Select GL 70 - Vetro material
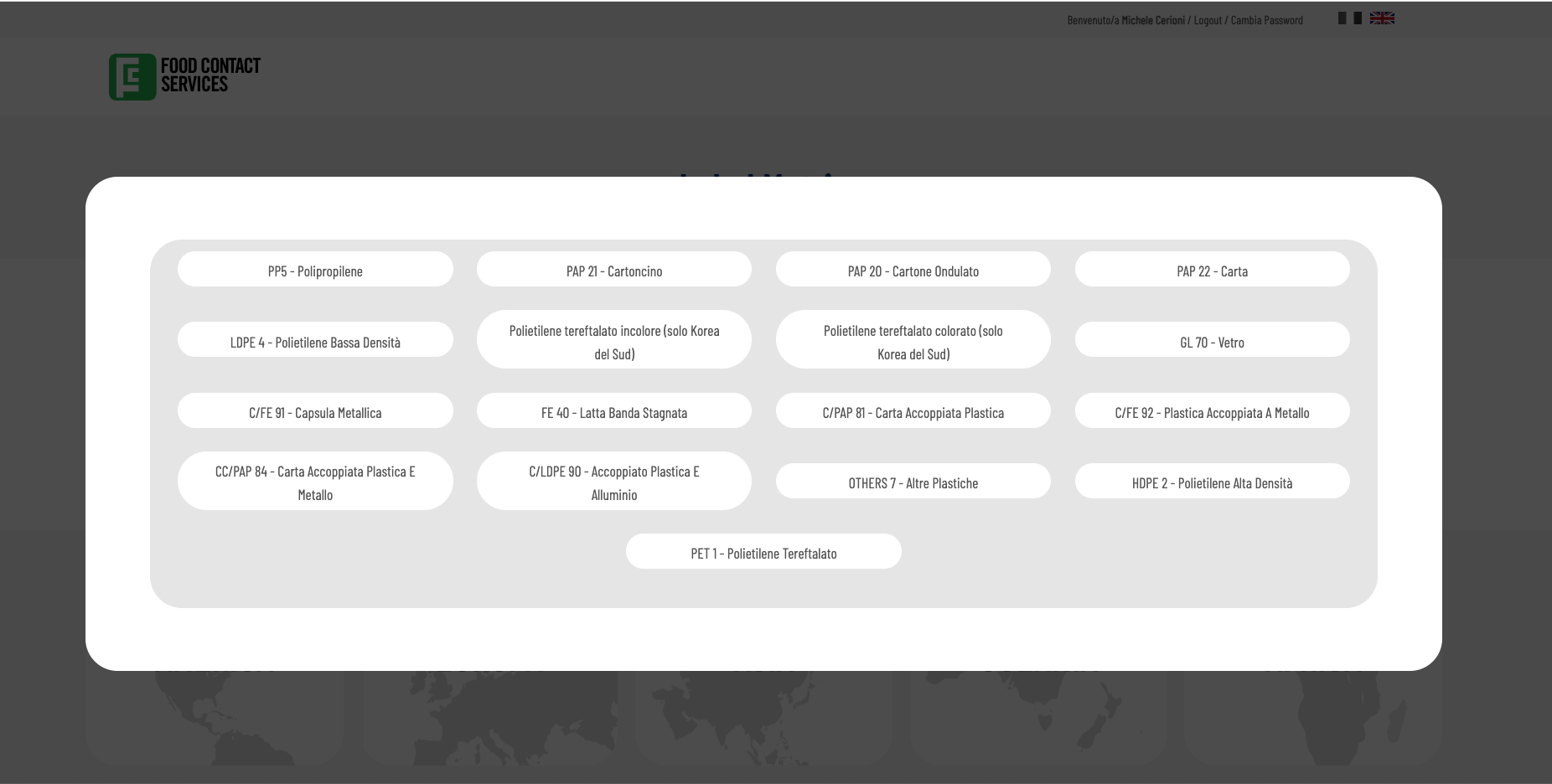Image resolution: width=1552 pixels, height=784 pixels. coord(1212,340)
